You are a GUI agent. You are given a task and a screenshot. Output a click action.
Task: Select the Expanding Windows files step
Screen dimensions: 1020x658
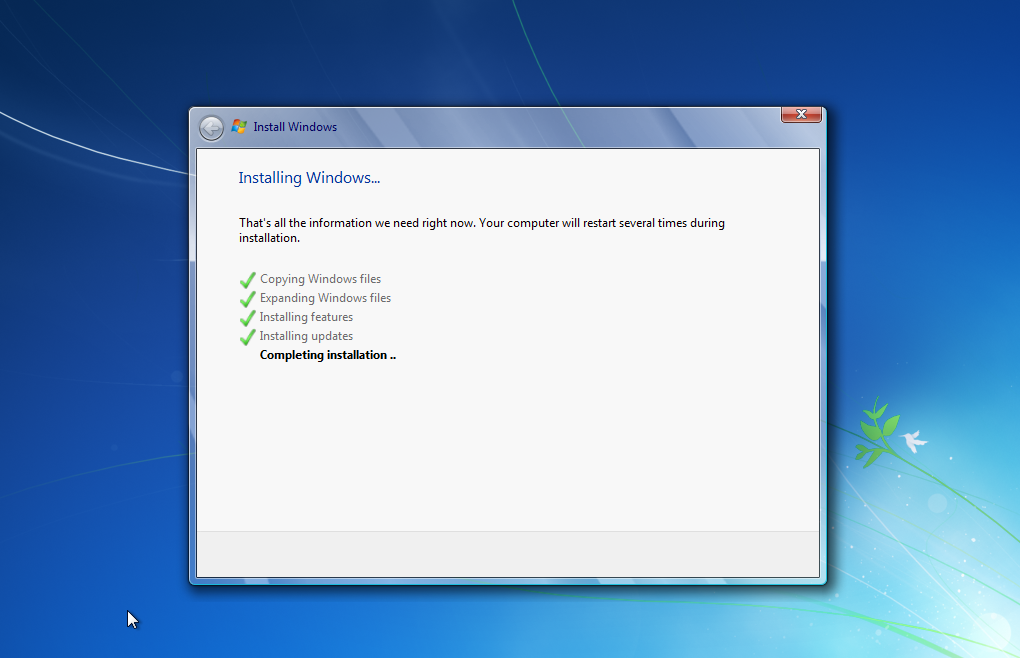325,298
